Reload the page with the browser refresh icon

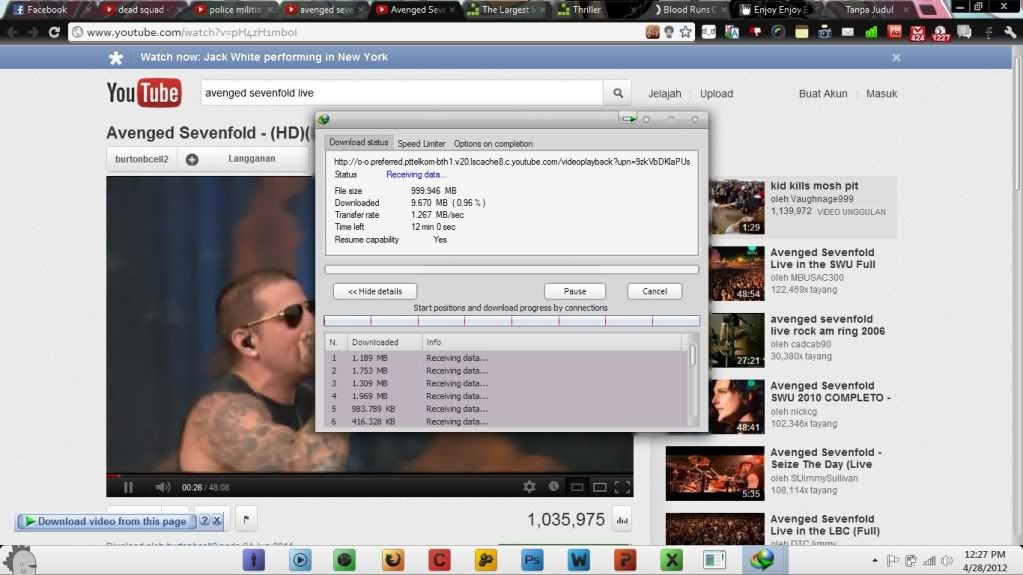[x=54, y=32]
